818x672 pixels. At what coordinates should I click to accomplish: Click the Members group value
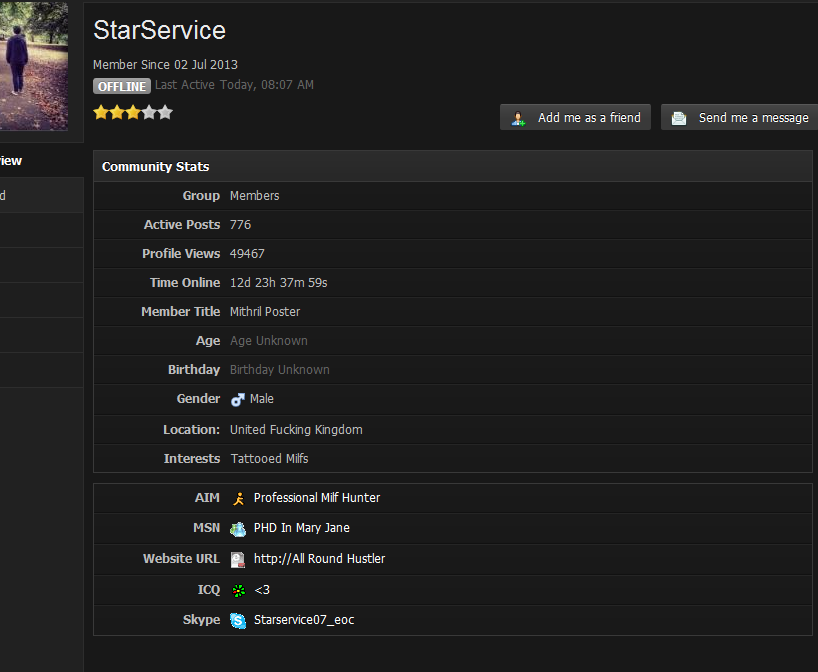pos(255,196)
